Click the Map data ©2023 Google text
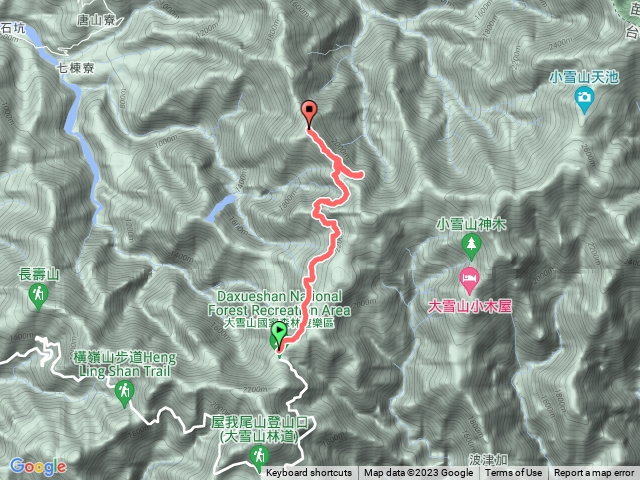Viewport: 640px width, 480px height. coord(418,473)
